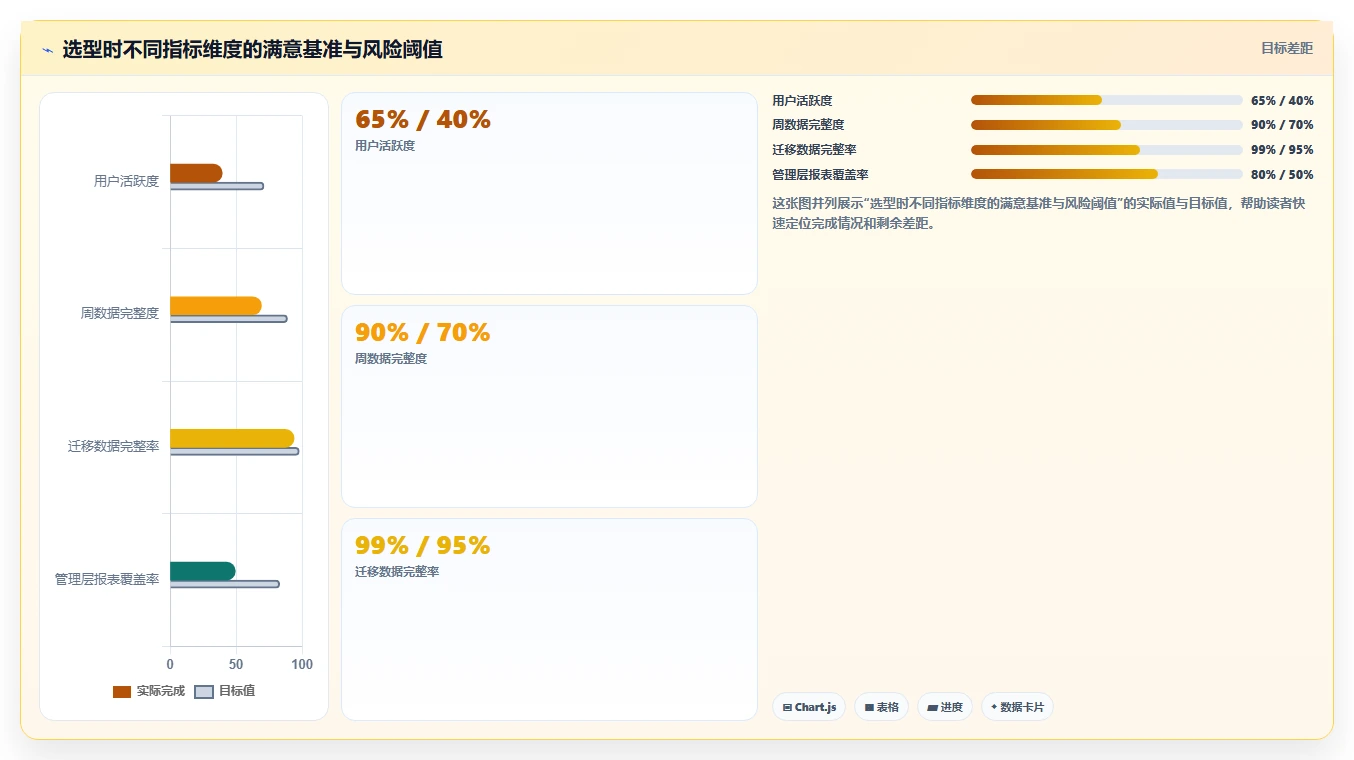Click the 周数据完整度 label in the progress list

808,125
